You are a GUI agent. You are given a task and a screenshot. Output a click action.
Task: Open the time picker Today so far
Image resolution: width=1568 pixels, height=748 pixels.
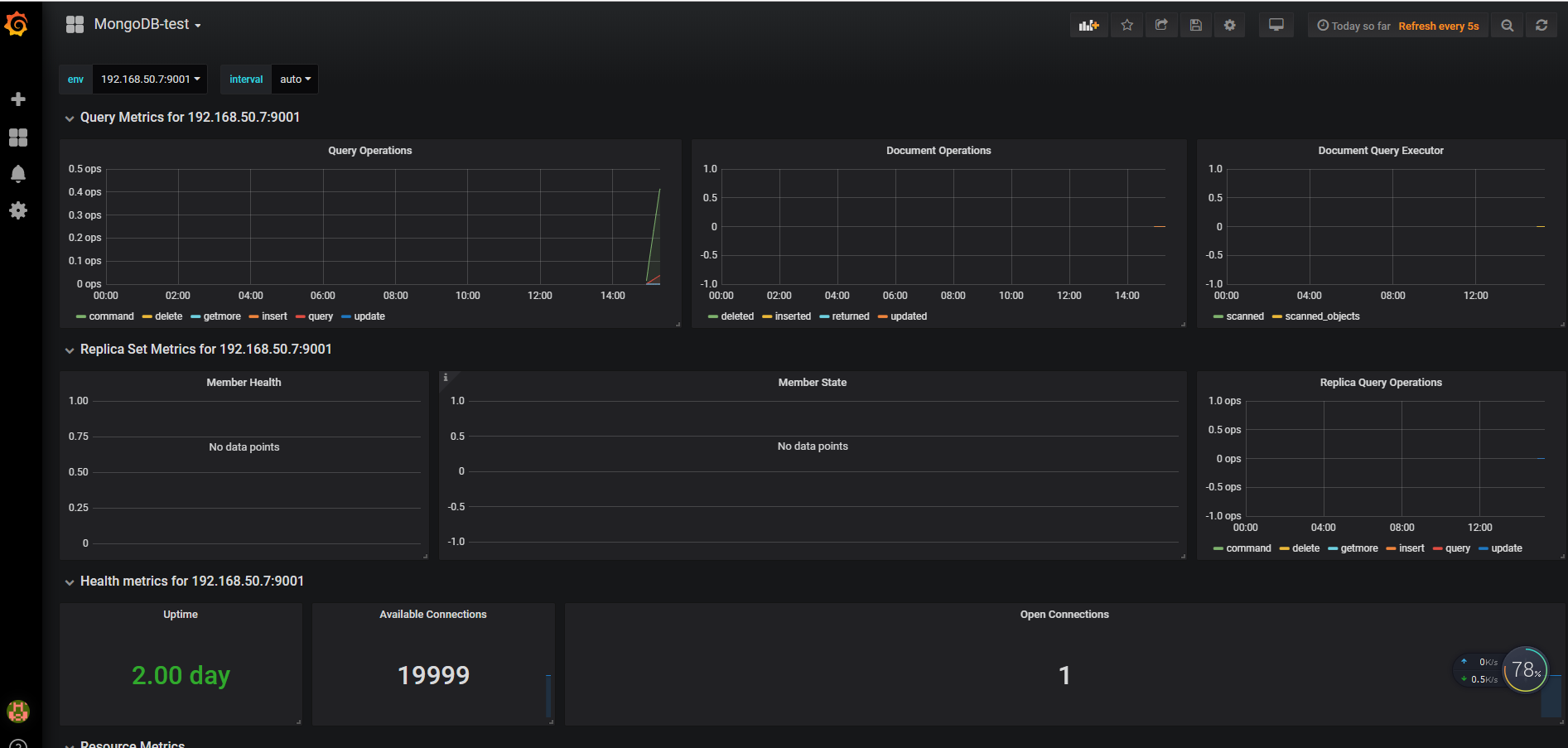(1398, 26)
